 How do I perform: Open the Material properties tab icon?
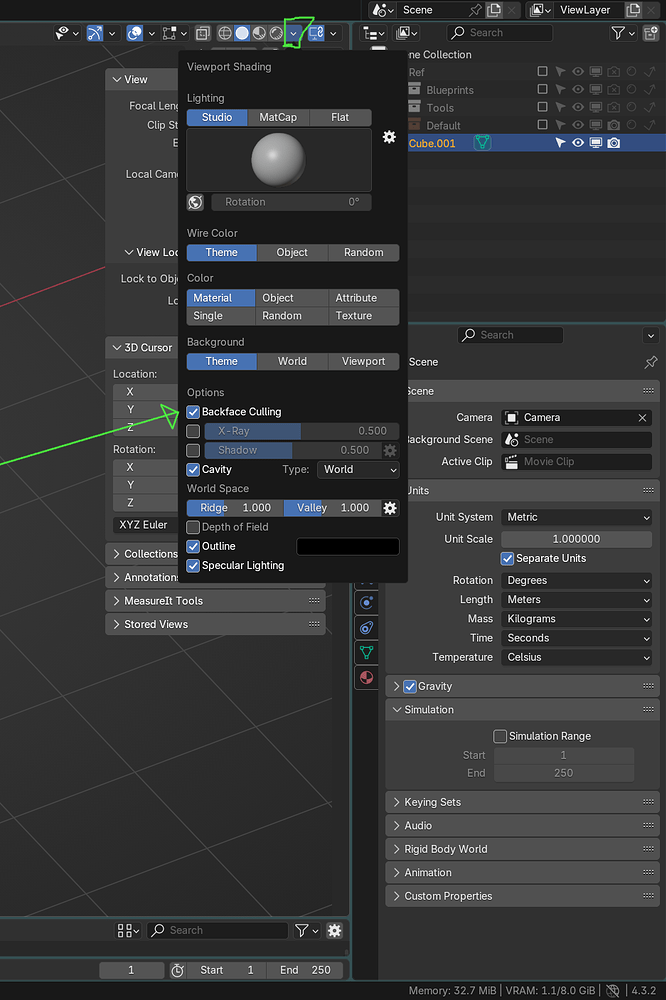click(x=366, y=677)
